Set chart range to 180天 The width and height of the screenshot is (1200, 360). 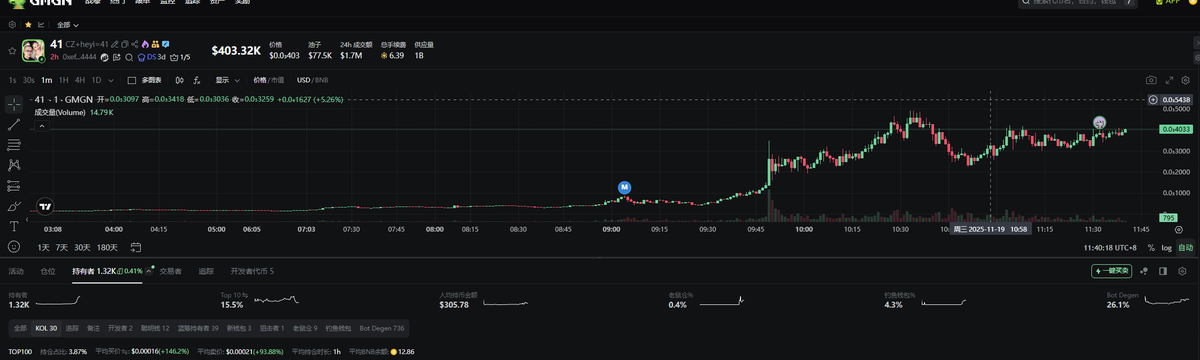click(x=106, y=247)
